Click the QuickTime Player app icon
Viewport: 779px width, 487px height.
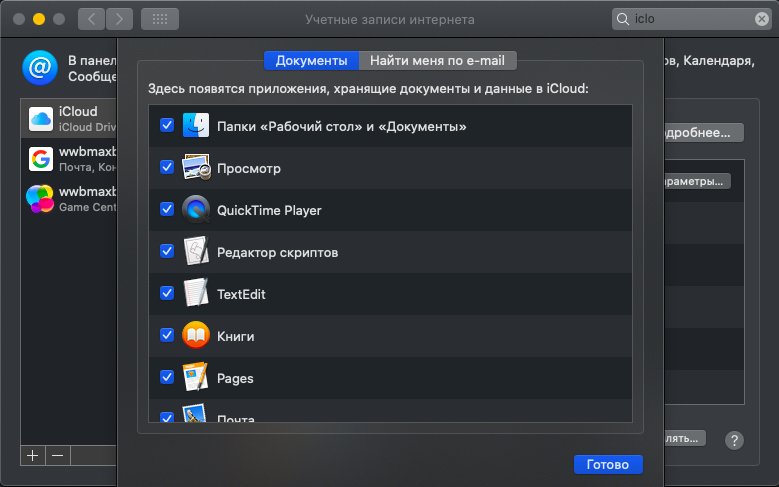196,209
